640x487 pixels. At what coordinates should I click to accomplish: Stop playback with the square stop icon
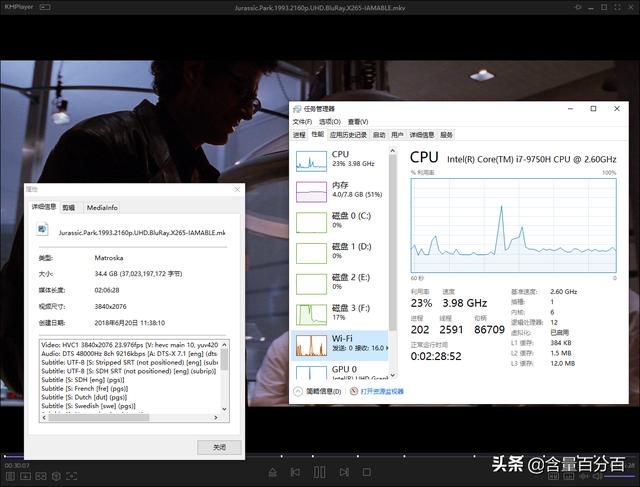(367, 472)
